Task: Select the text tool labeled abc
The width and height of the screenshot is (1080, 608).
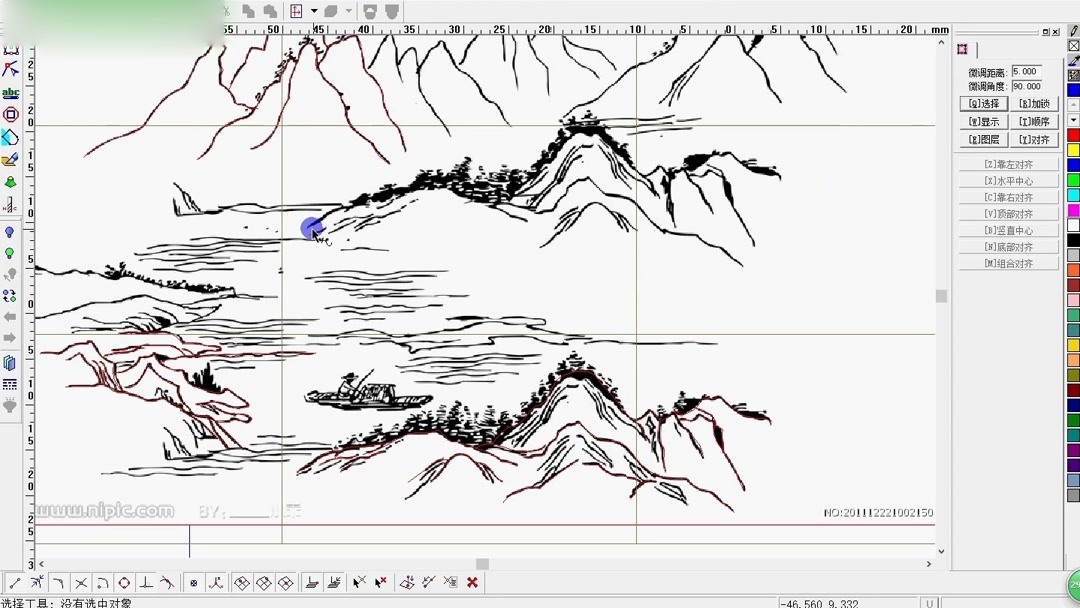Action: click(11, 92)
